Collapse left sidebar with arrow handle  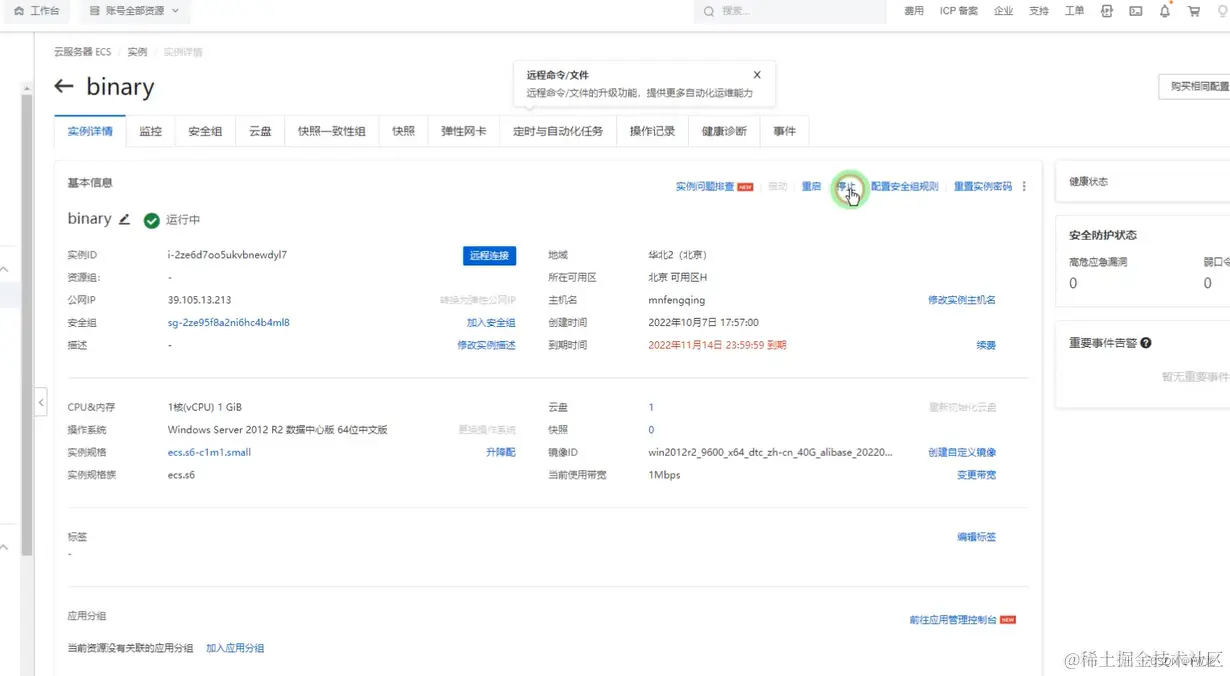41,402
